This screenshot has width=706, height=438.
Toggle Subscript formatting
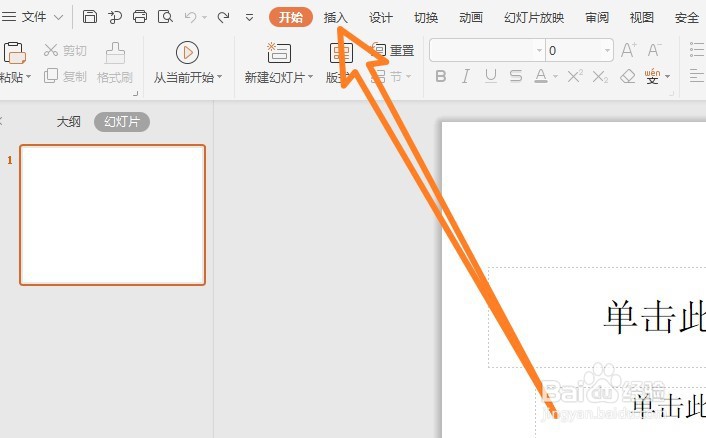click(x=600, y=77)
